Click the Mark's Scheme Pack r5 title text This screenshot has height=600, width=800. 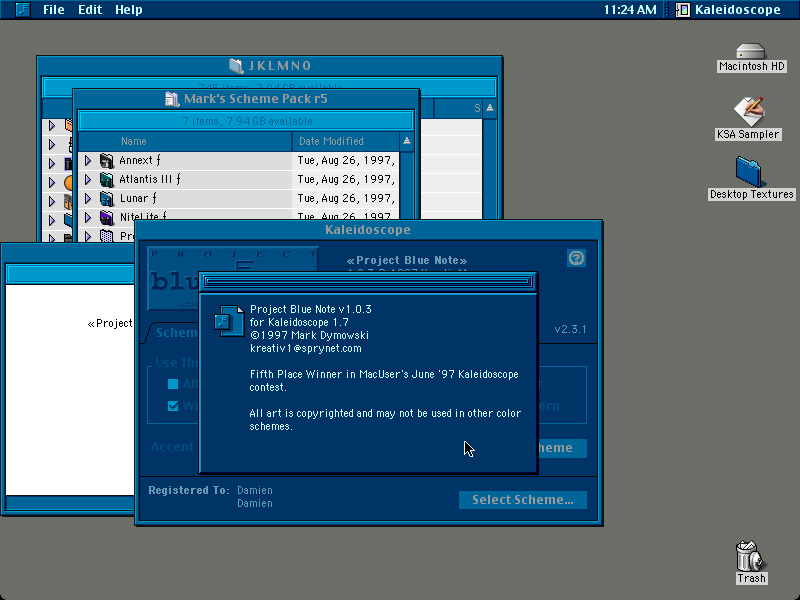[x=256, y=99]
